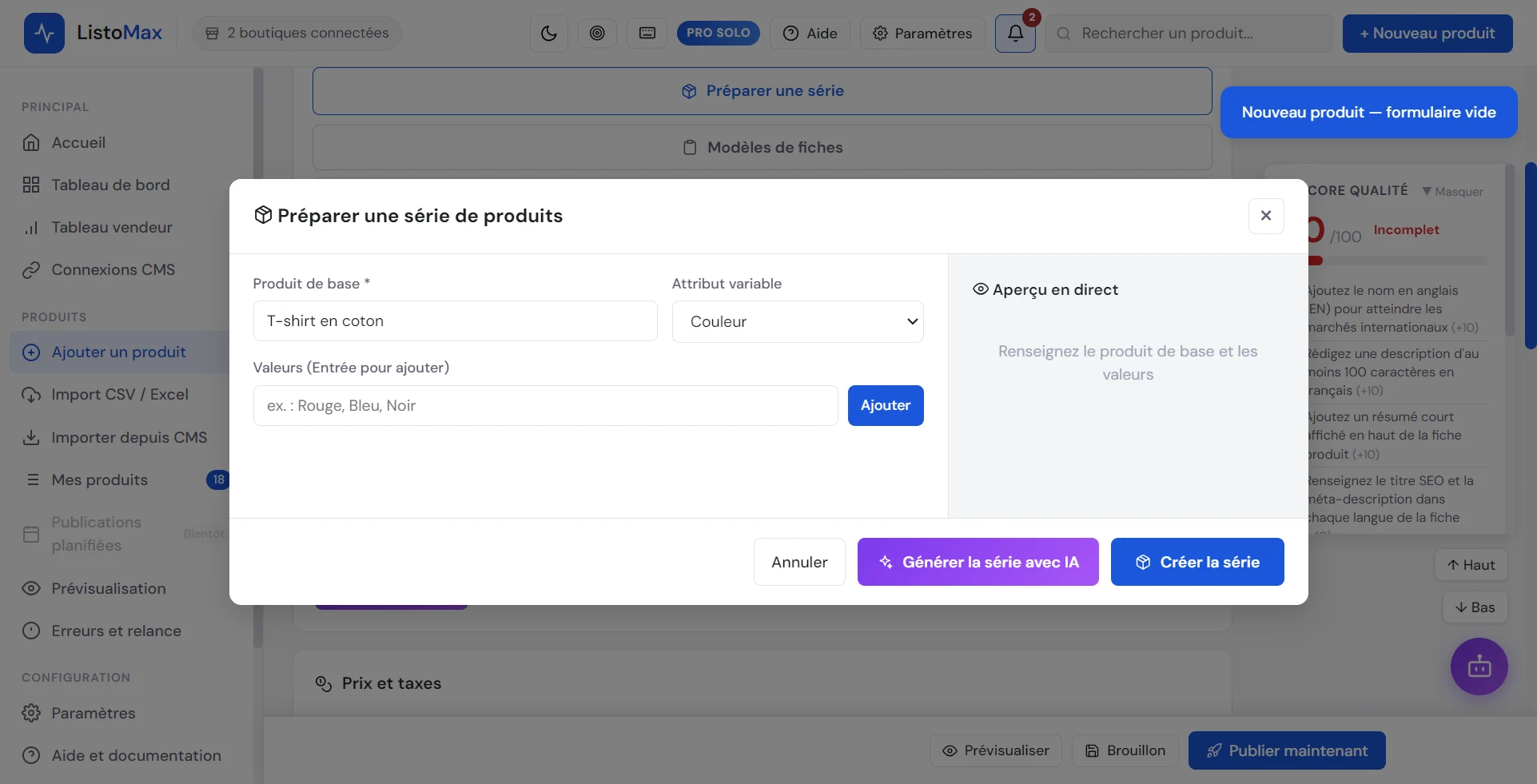Click the PRO SOLO plan badge
Image resolution: width=1537 pixels, height=784 pixels.
[x=718, y=33]
